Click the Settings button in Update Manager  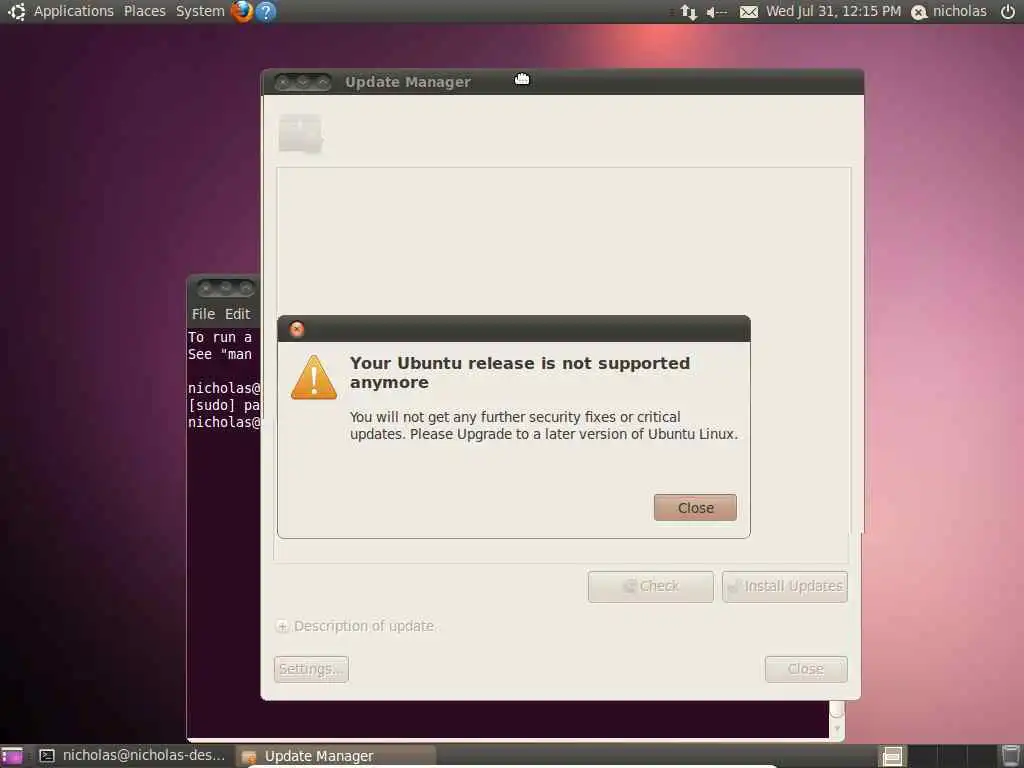tap(311, 669)
